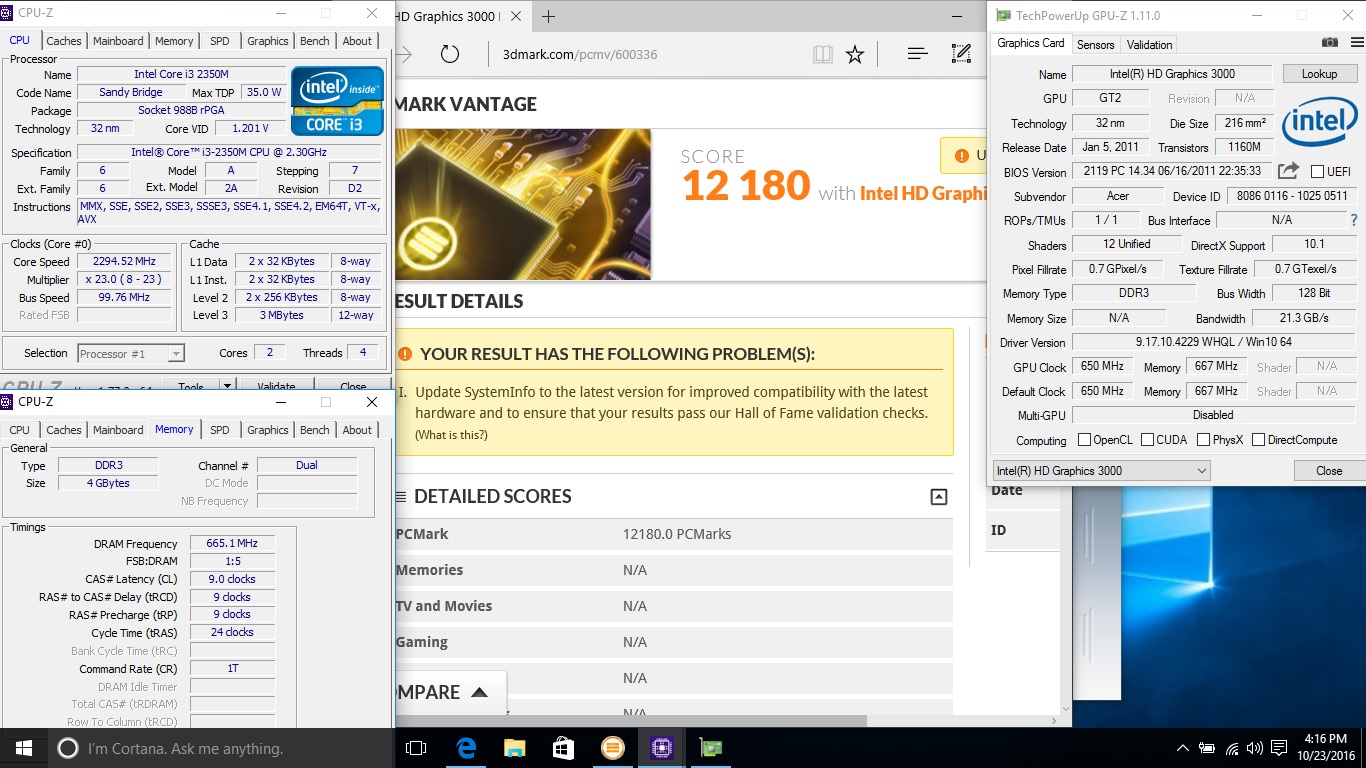Open SPD tab in CPU-Z memory window
Viewport: 1366px width, 768px height.
click(220, 430)
